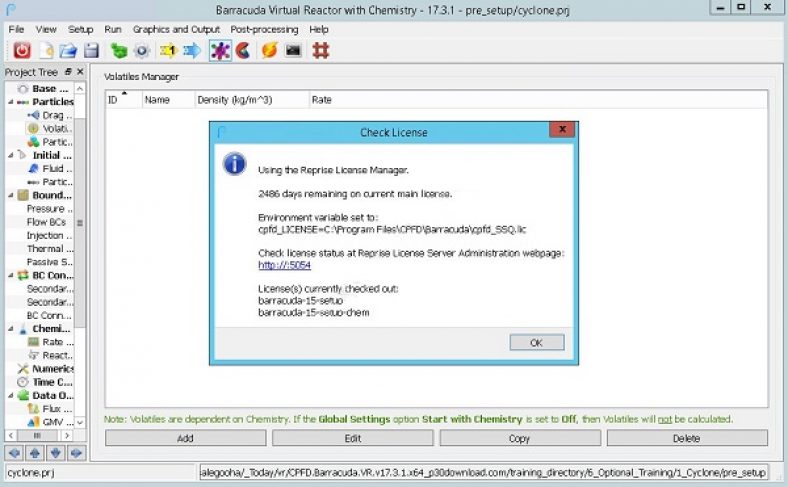The image size is (788, 487).
Task: Click the Add button in Volatiles Manager
Action: coord(185,438)
